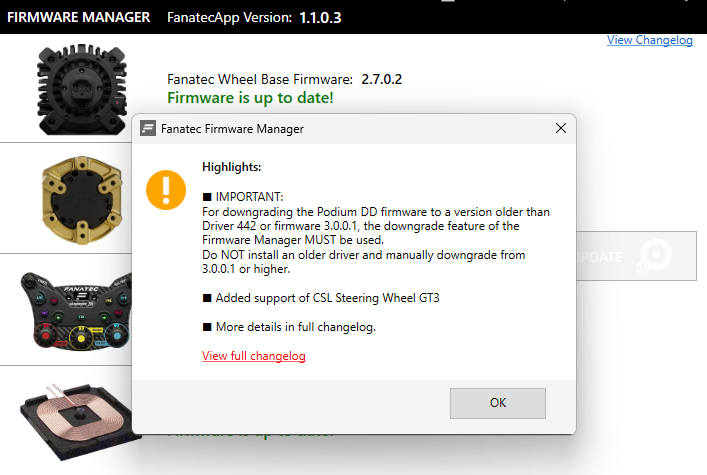Close the Fanatec Firmware Manager dialog
Screen dimensions: 707x475
coord(561,129)
